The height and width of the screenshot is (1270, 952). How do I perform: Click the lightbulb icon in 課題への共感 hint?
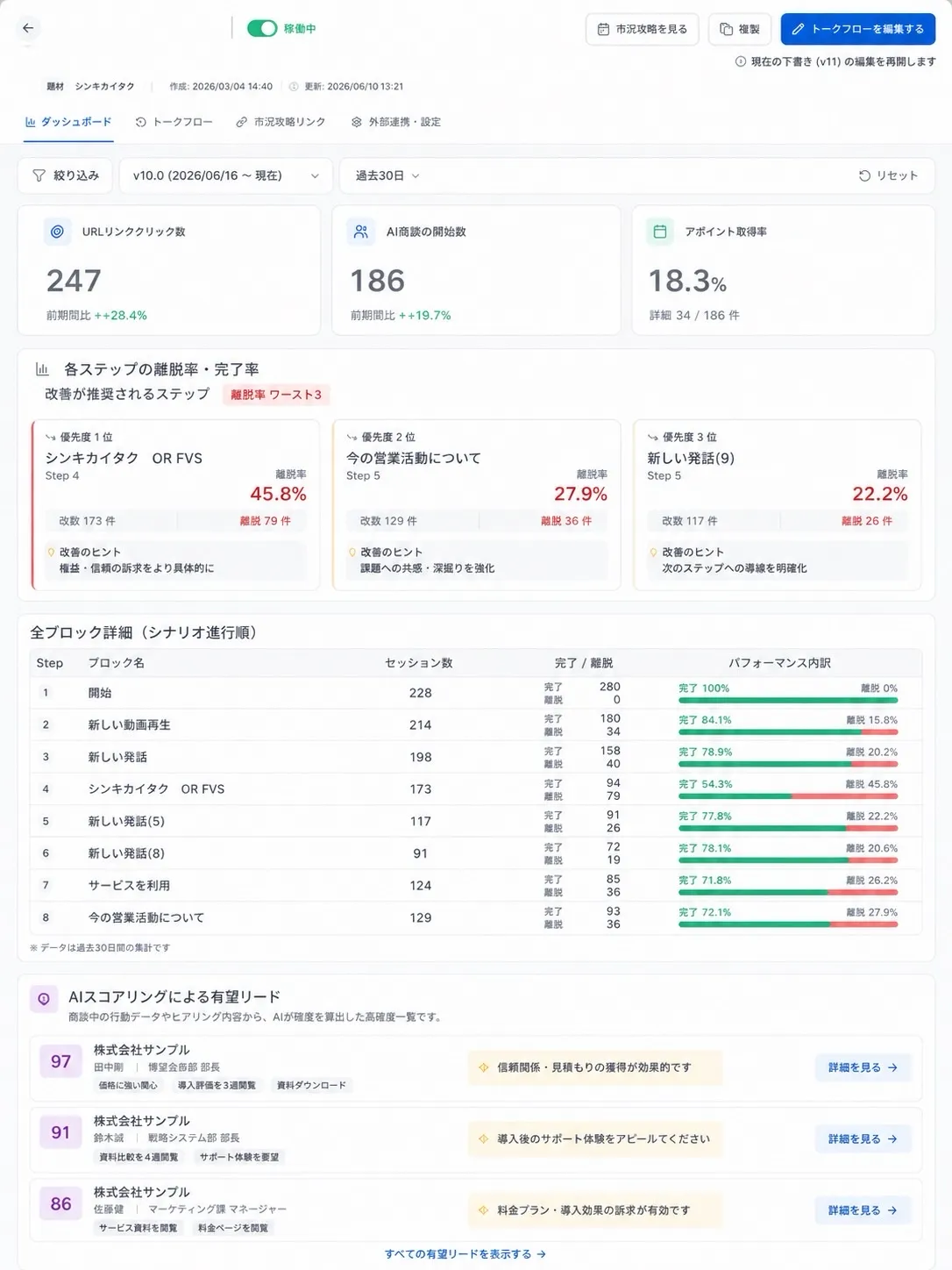[352, 553]
